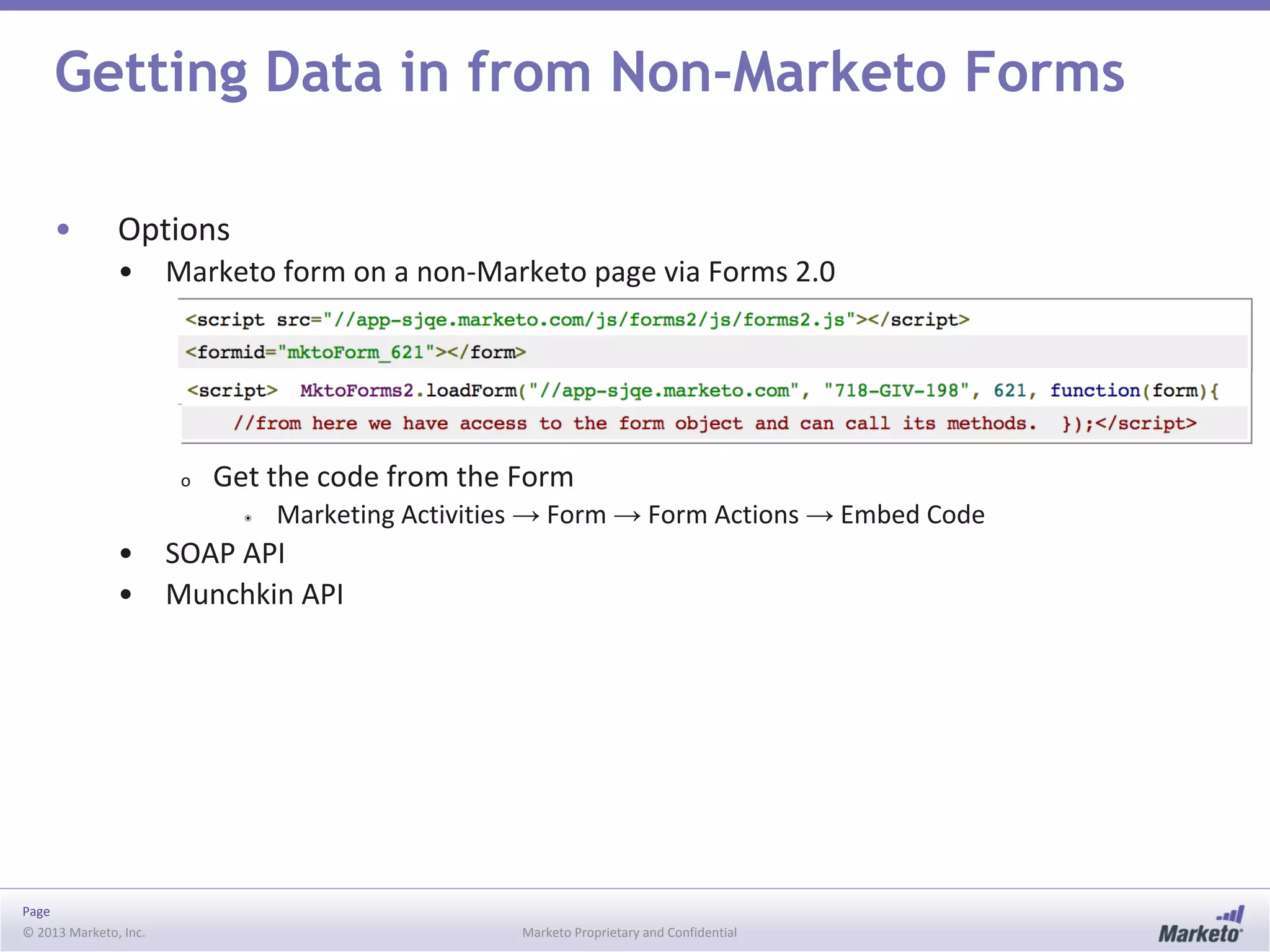1270x952 pixels.
Task: Click the slide title 'Getting Data in from Non-Marketo Forms'
Action: coord(590,74)
